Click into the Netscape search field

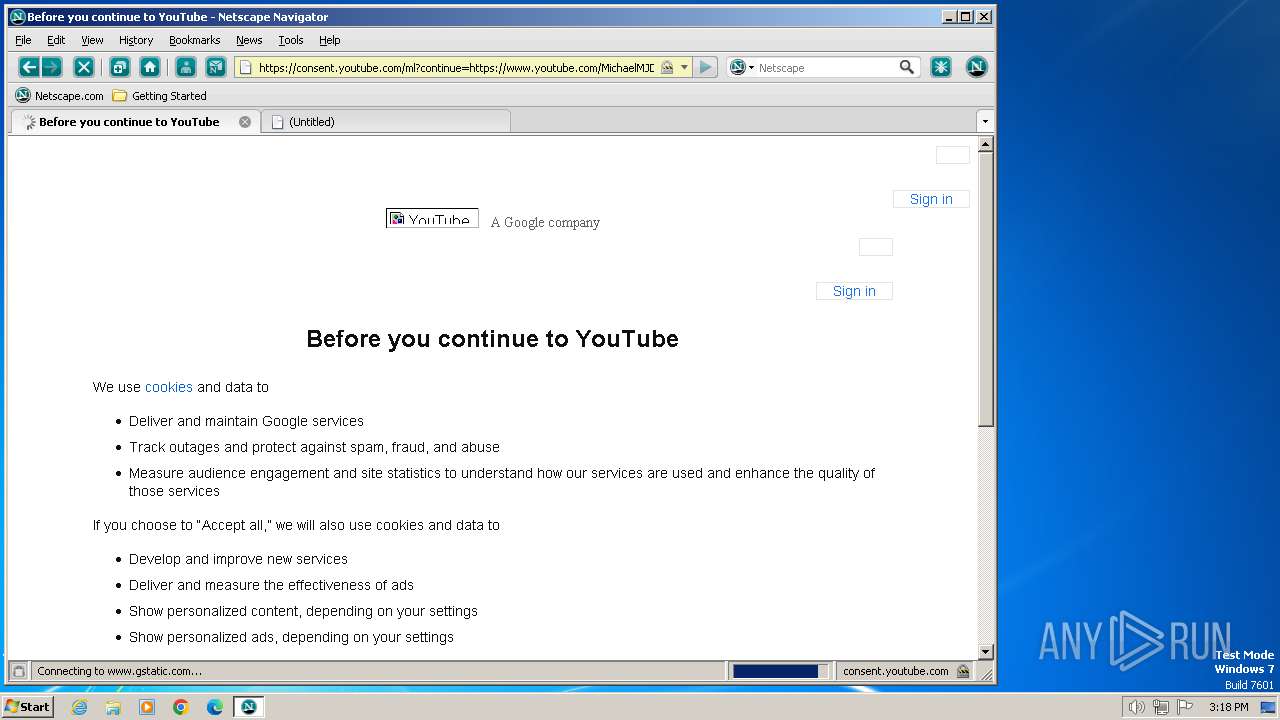point(827,67)
